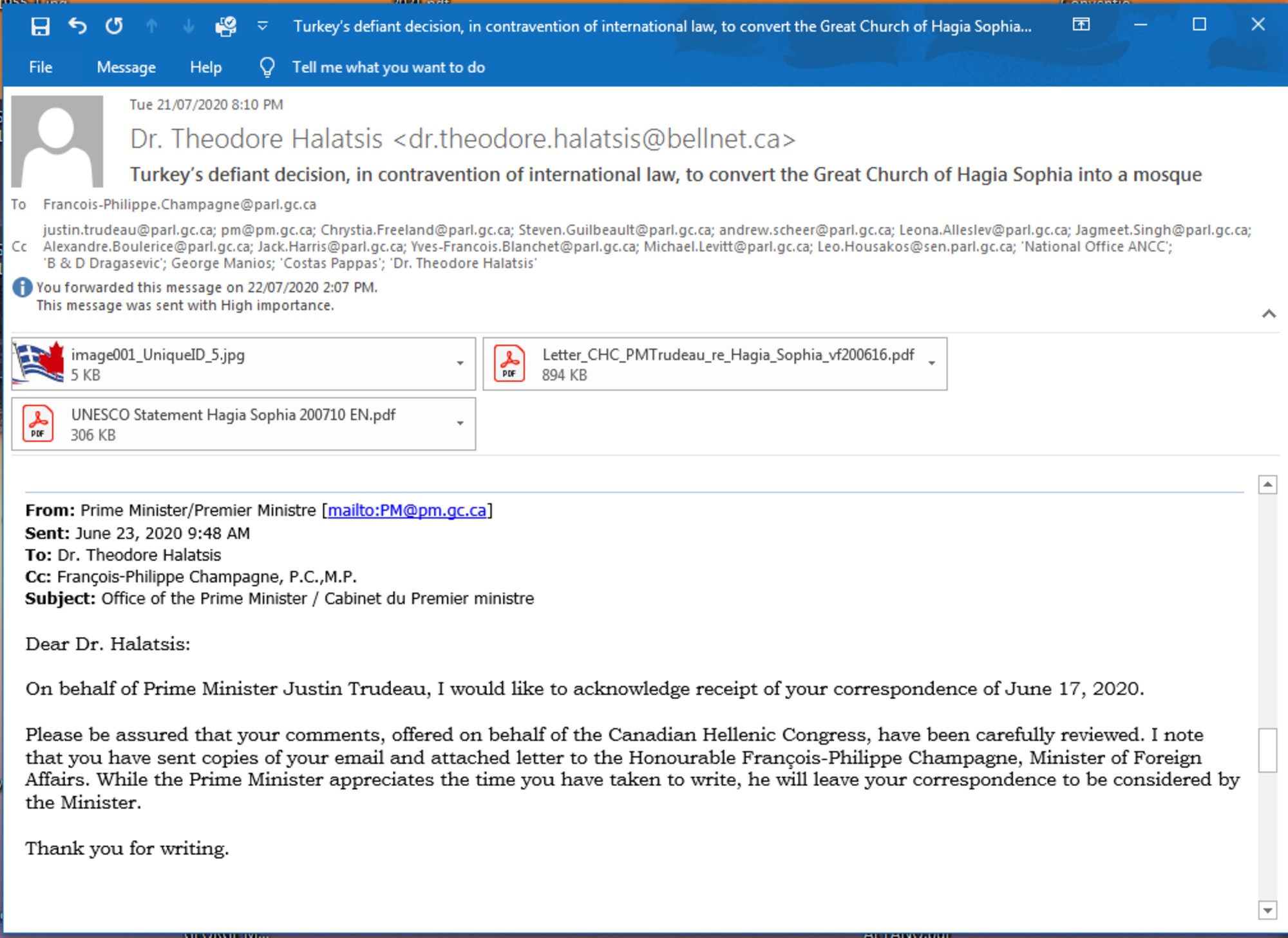Click the message body scroll up arrow

[1267, 484]
